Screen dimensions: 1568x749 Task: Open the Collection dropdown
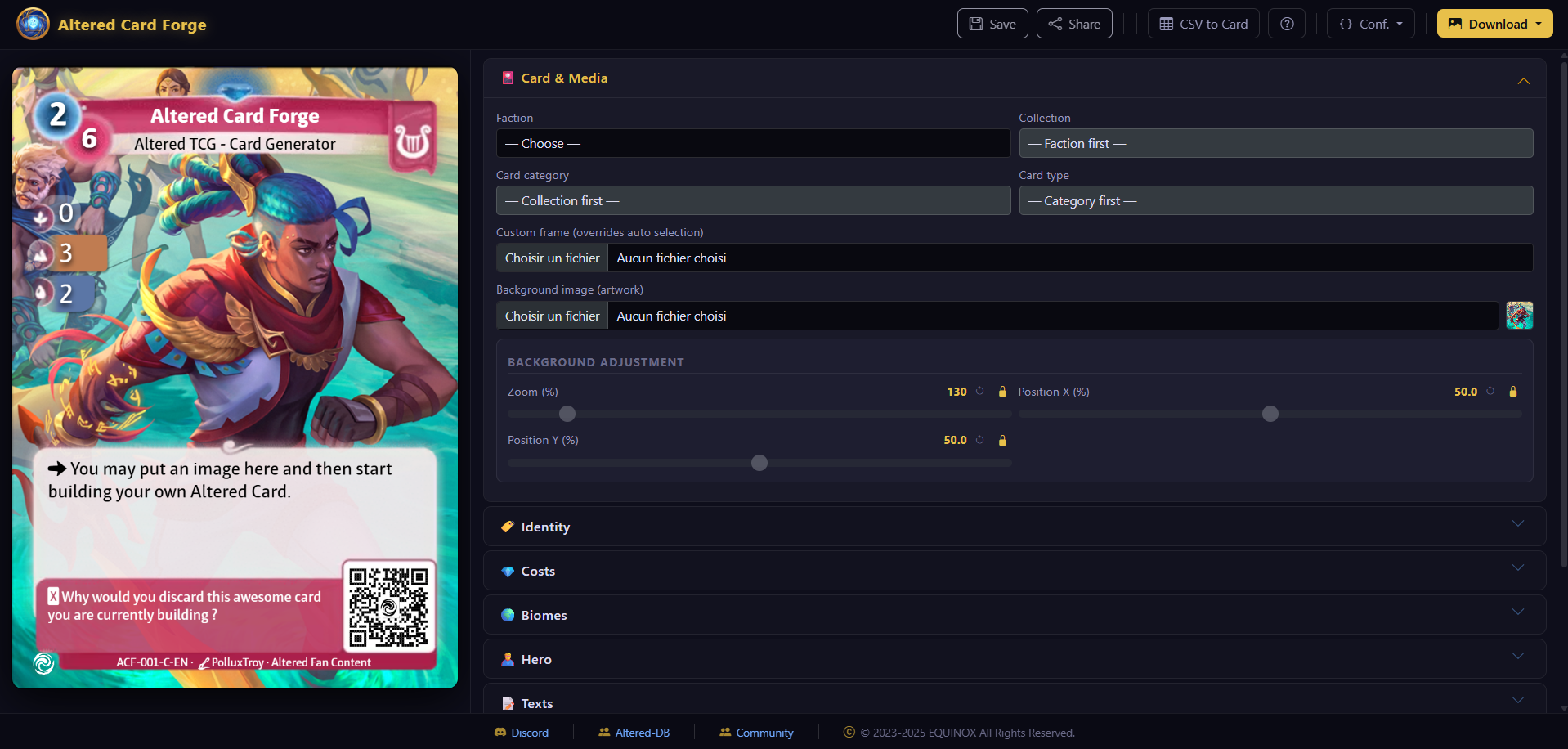tap(1276, 143)
